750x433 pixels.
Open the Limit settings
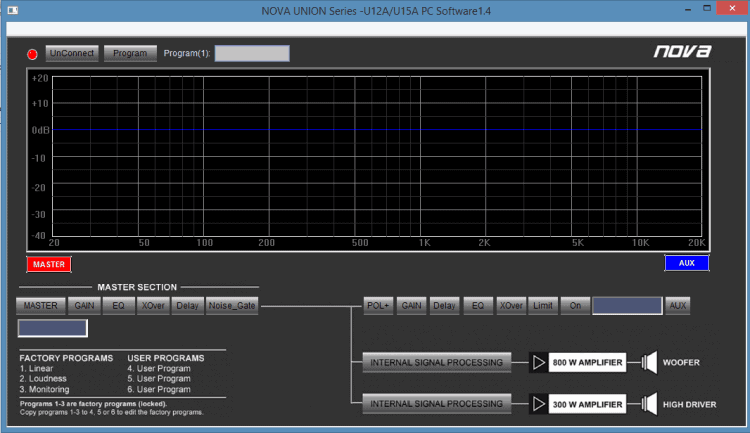coord(543,305)
